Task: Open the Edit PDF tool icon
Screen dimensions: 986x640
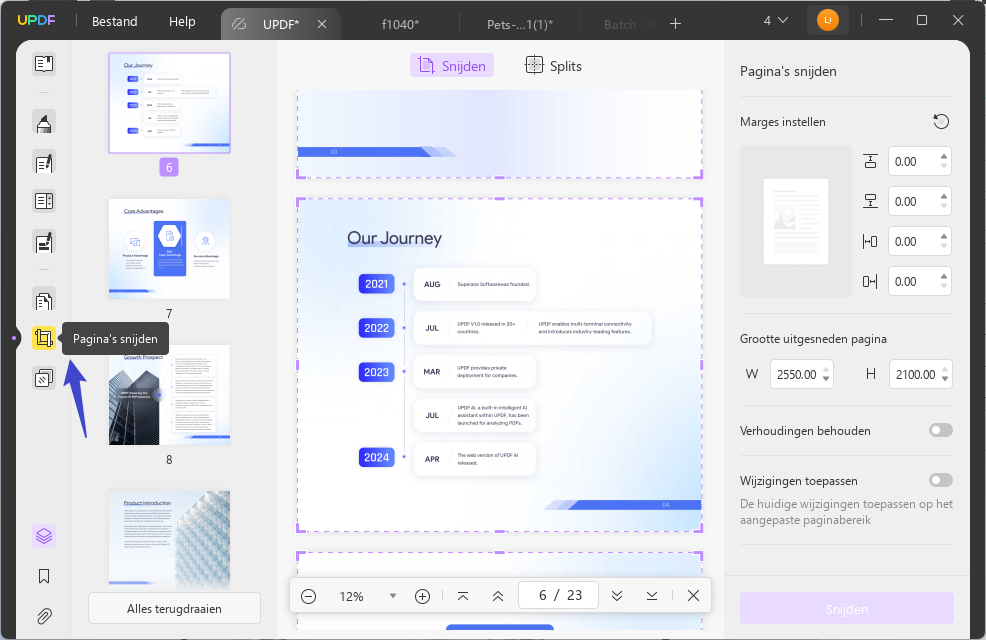Action: pyautogui.click(x=44, y=162)
